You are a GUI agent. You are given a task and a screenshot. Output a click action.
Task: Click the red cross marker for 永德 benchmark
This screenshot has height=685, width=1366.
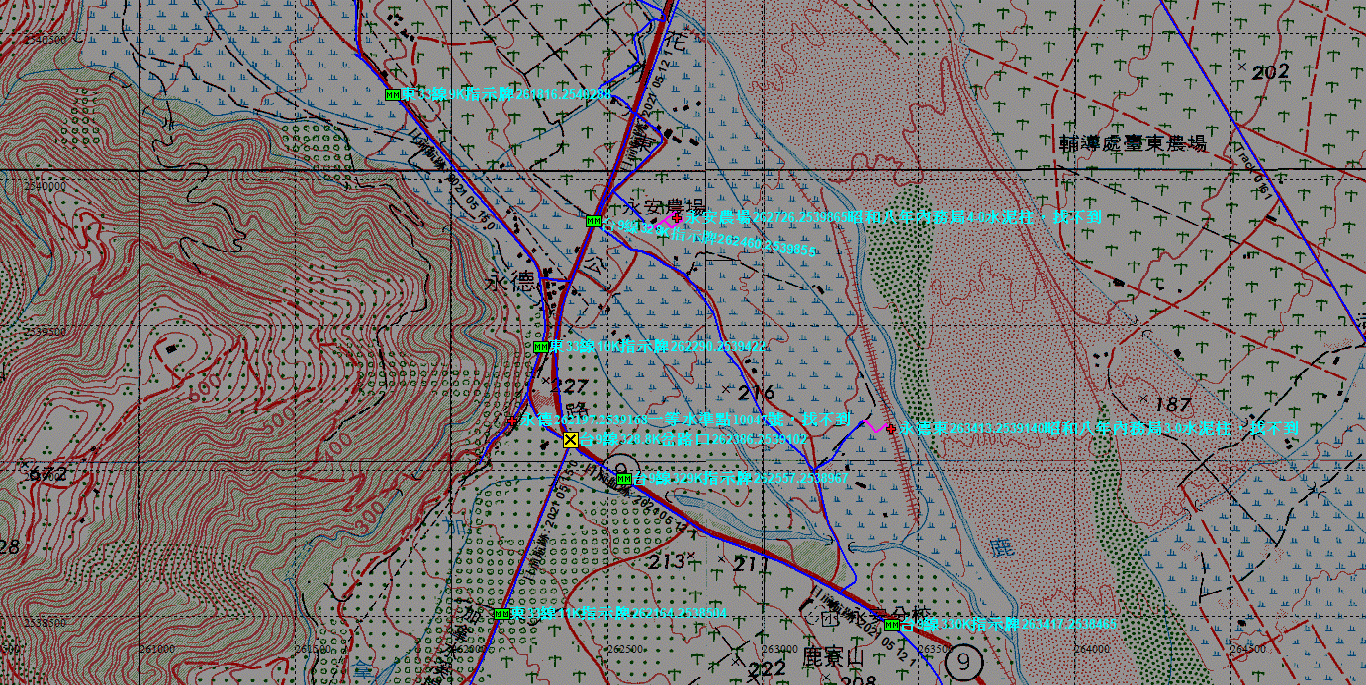coord(513,421)
